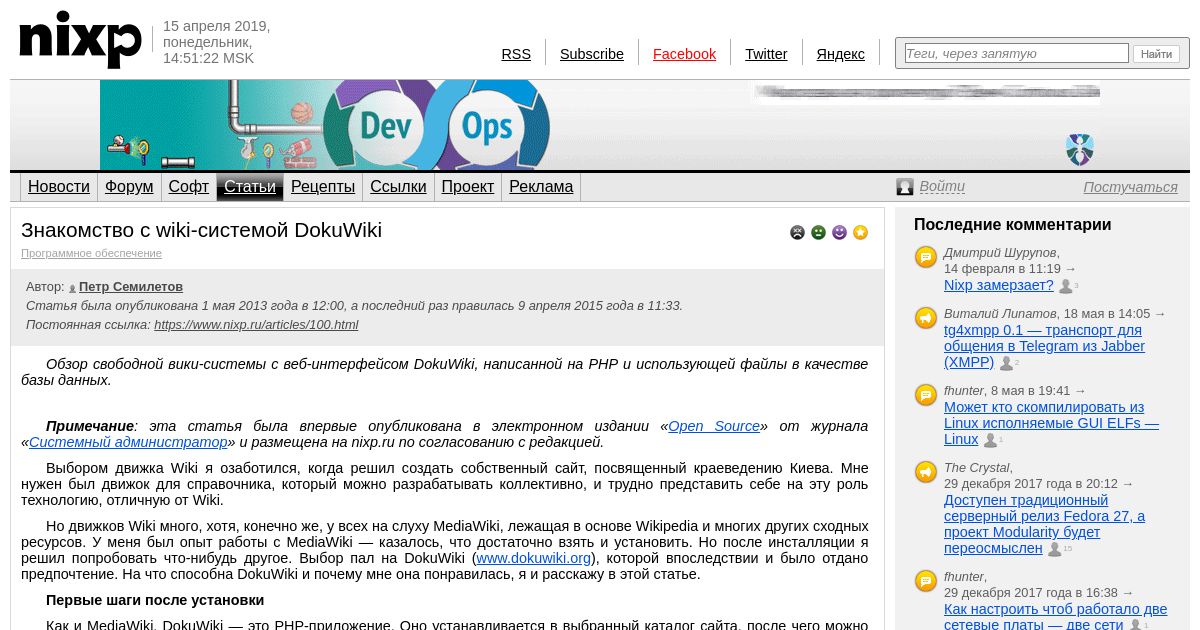This screenshot has width=1200, height=630.
Task: Click the author icon before Петр Семилетов
Action: pyautogui.click(x=72, y=288)
